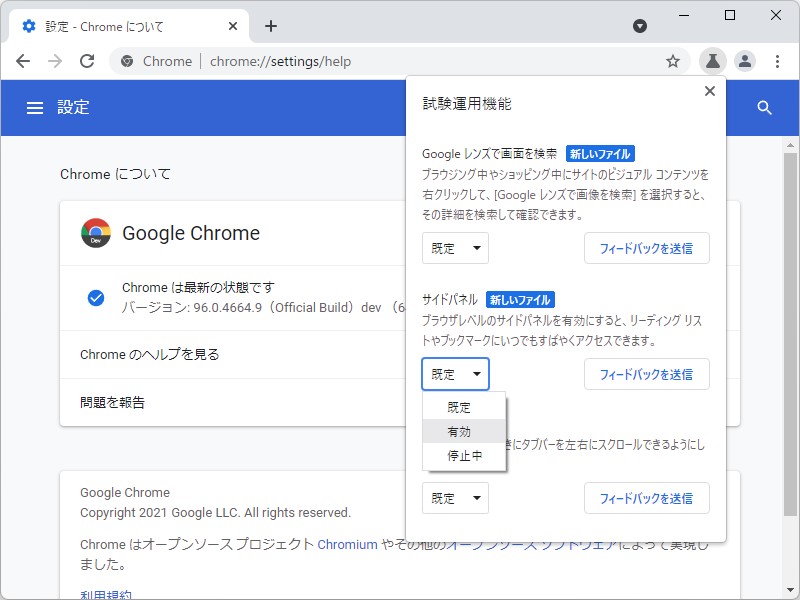Select 有効 from the open dropdown list
The width and height of the screenshot is (800, 600).
460,431
